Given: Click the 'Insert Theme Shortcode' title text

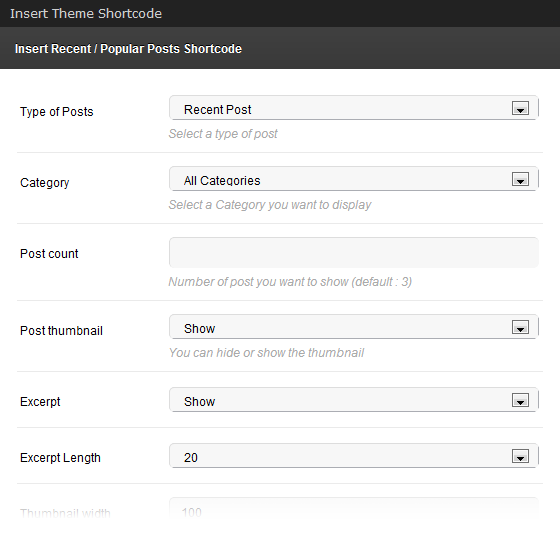Looking at the screenshot, I should [x=86, y=14].
